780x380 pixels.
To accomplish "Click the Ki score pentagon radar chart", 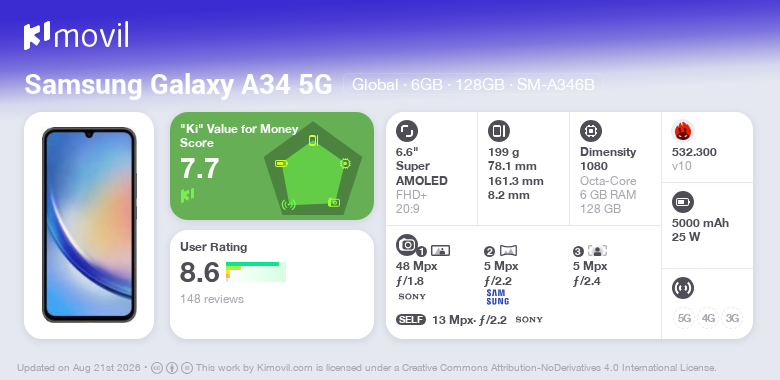I will (313, 169).
